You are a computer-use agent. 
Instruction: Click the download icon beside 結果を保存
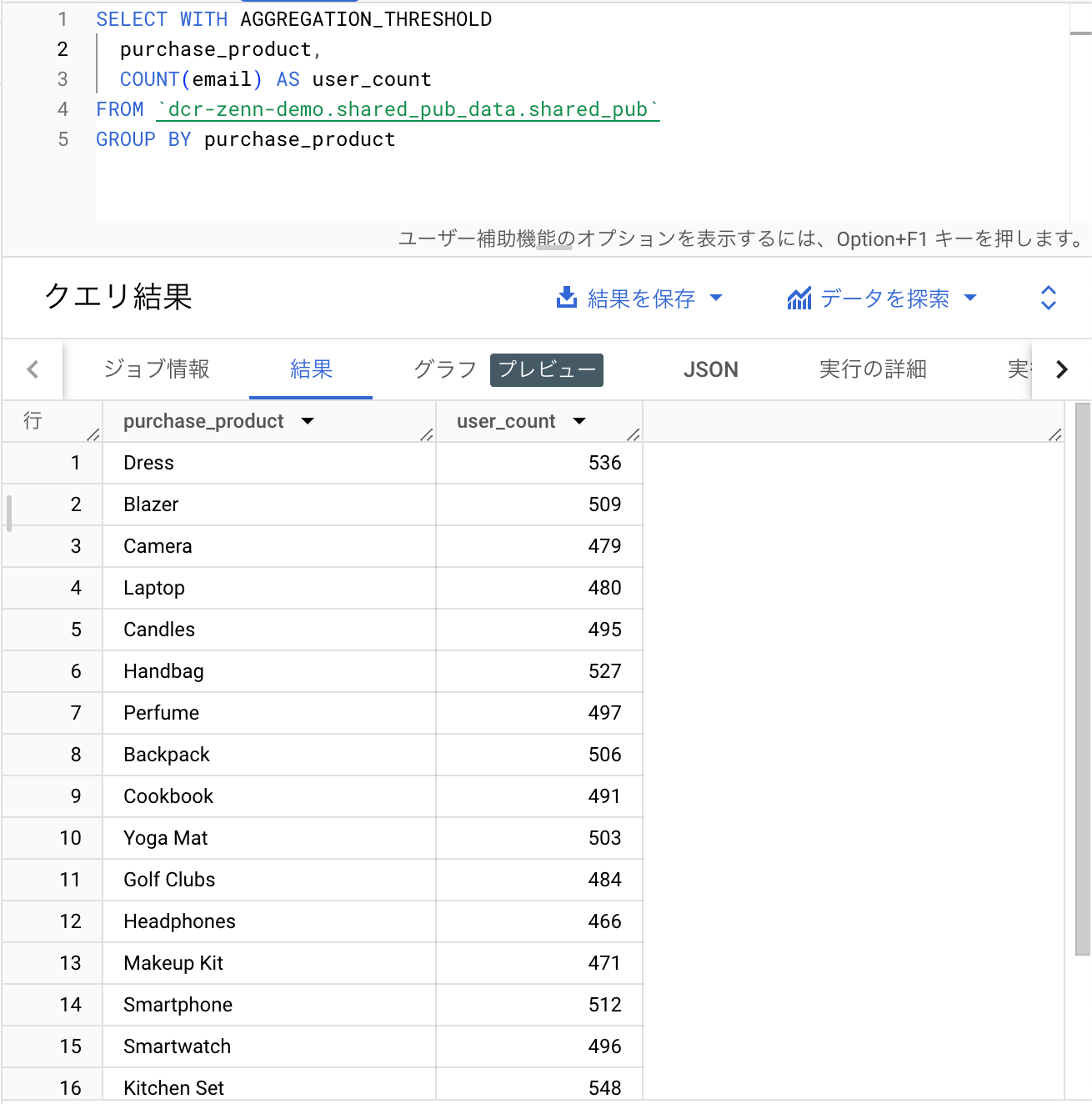point(567,298)
